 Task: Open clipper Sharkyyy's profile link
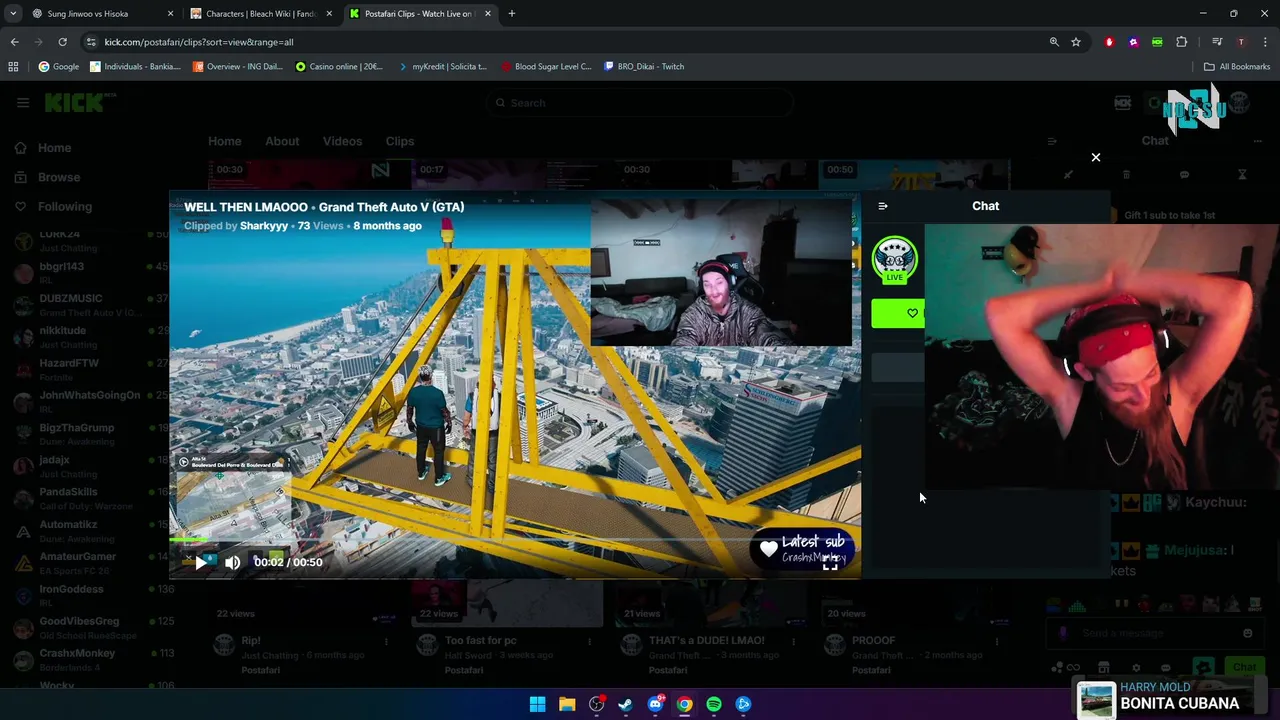(x=264, y=226)
